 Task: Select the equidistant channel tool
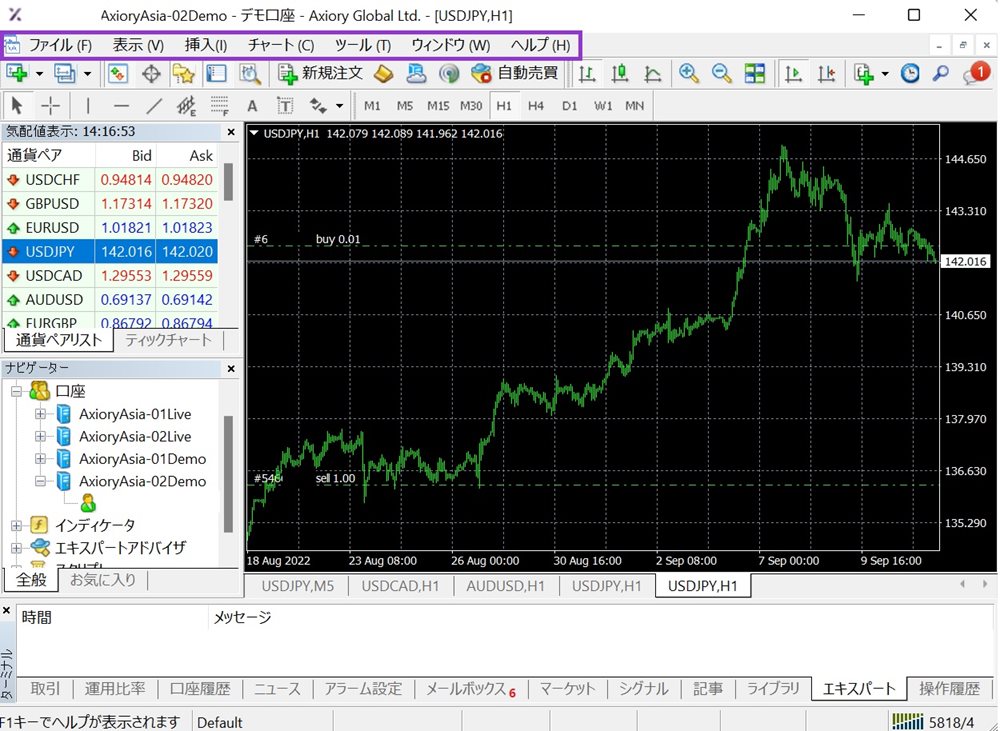coord(186,105)
